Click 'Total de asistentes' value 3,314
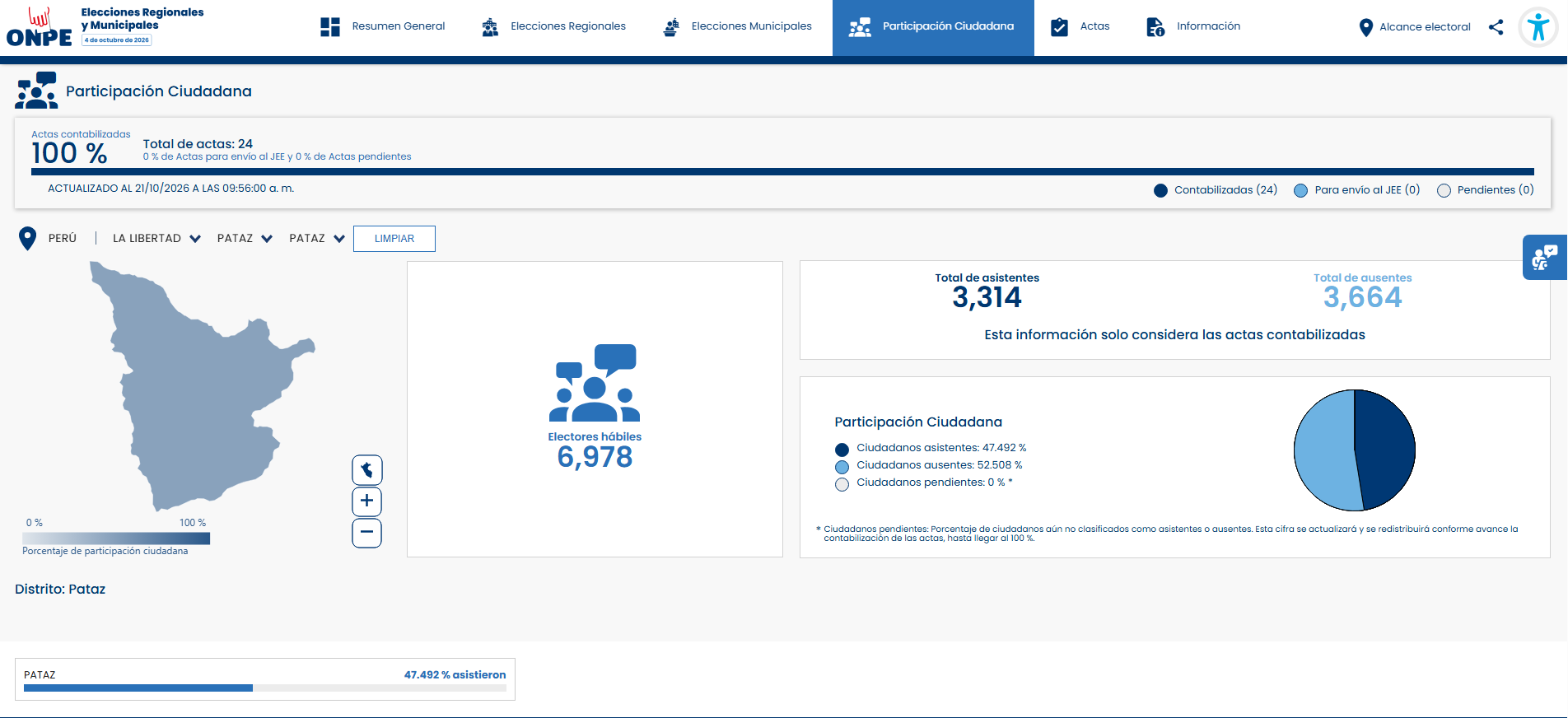The image size is (1568, 718). click(x=987, y=297)
